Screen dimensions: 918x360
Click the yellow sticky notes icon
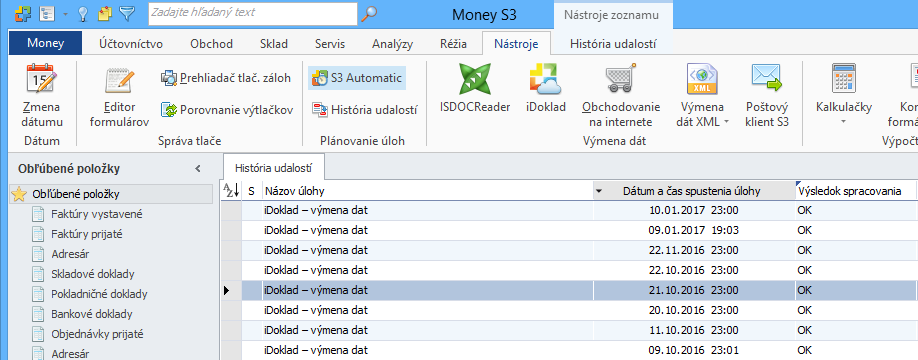[105, 13]
